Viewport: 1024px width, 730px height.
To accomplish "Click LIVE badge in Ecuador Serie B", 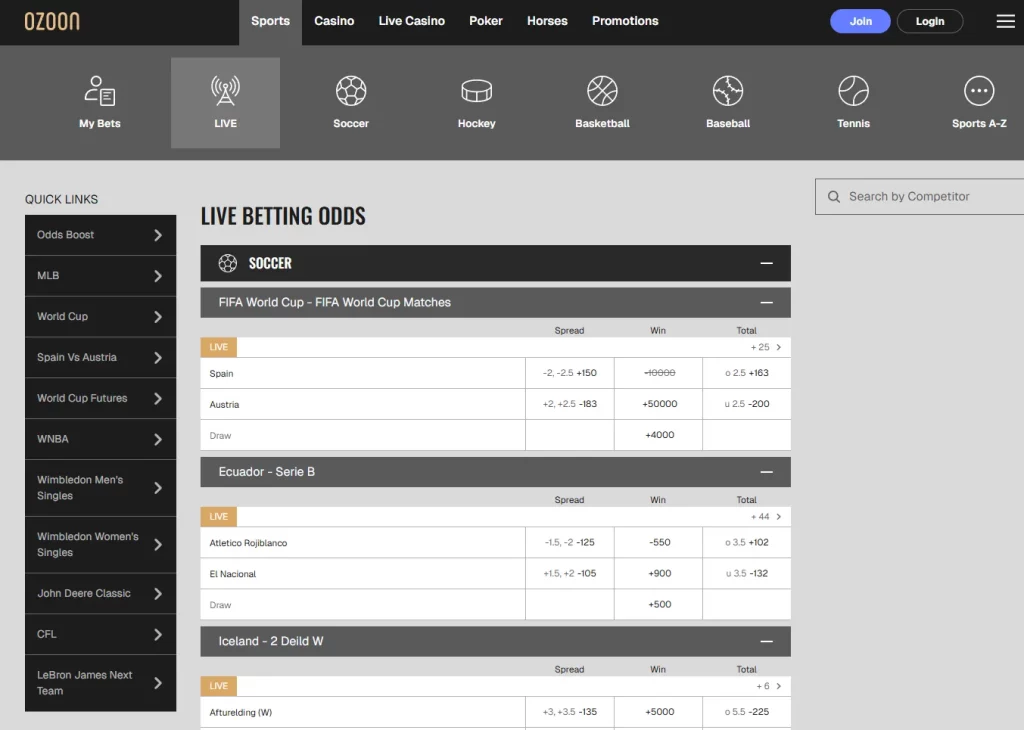I will click(219, 516).
